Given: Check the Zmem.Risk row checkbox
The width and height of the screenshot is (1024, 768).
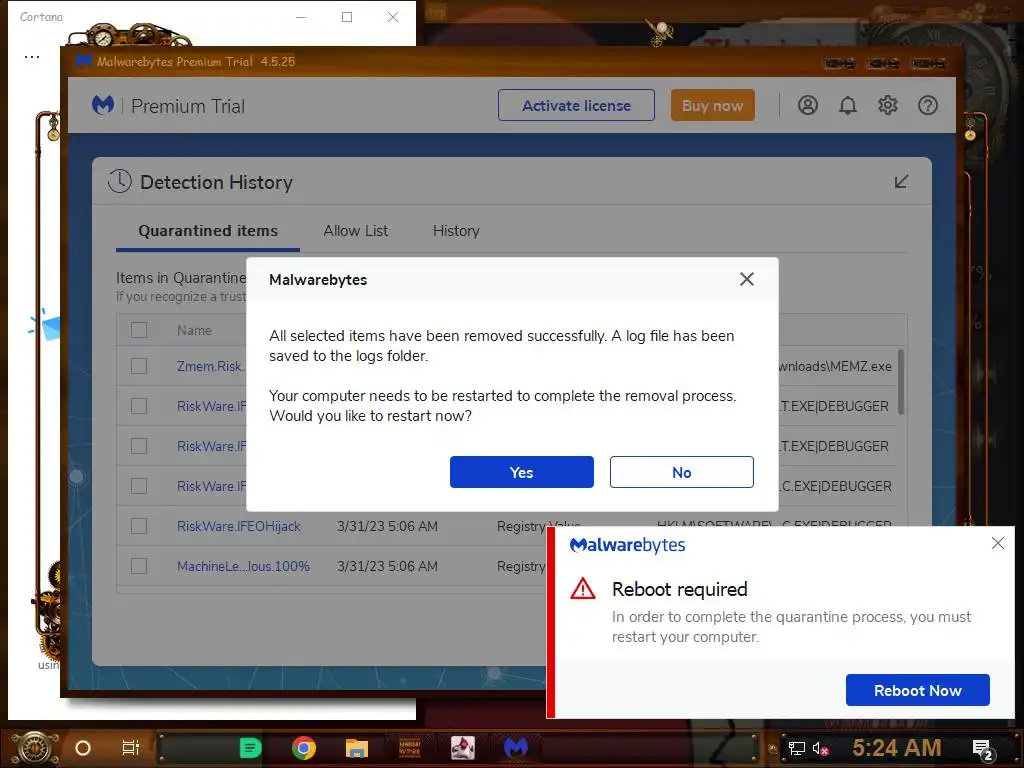Looking at the screenshot, I should coord(139,366).
